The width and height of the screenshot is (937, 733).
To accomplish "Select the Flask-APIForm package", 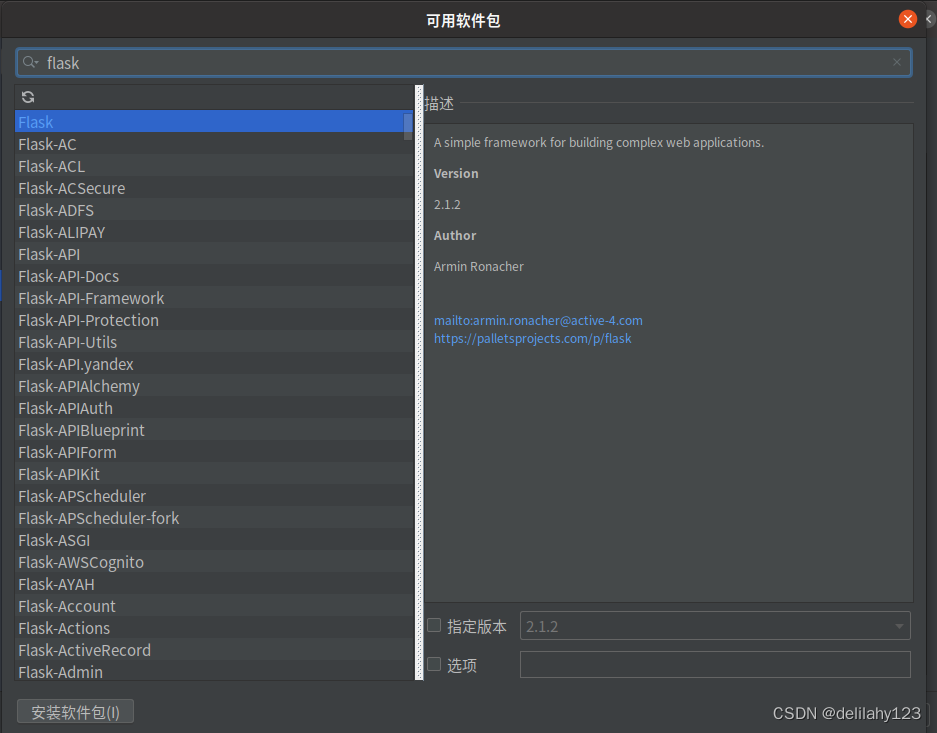I will coord(214,452).
